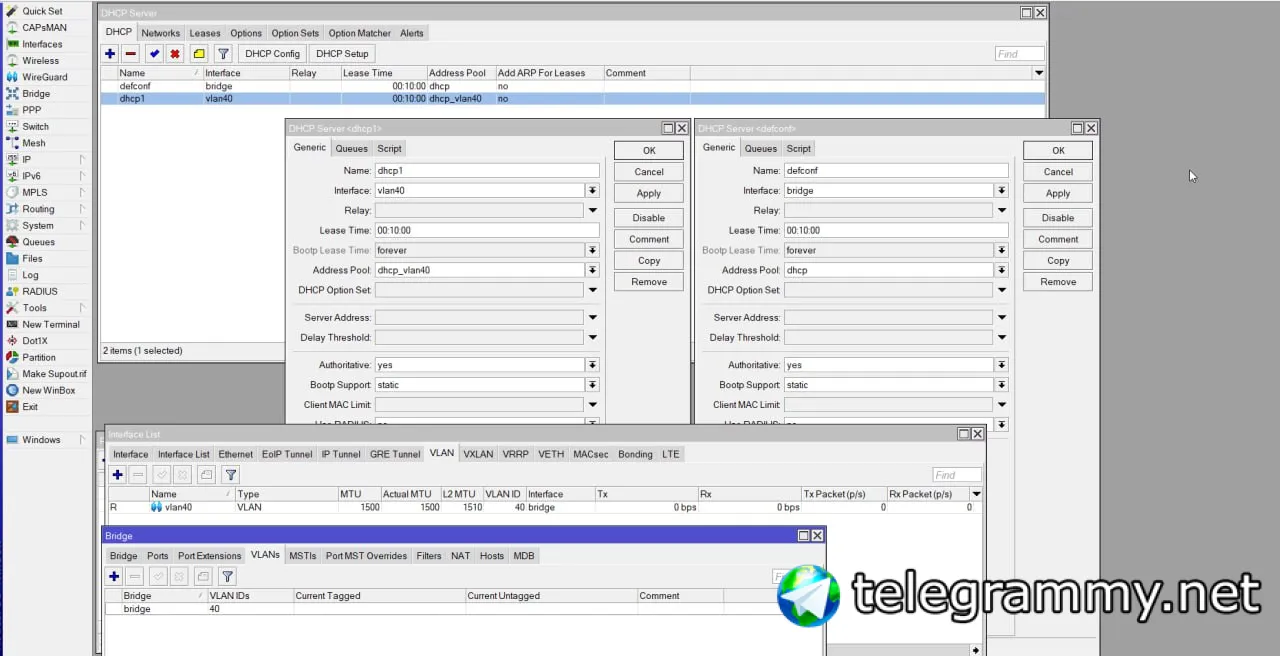Click filter icon in Bridge window toolbar
Image resolution: width=1280 pixels, height=656 pixels.
tap(227, 577)
